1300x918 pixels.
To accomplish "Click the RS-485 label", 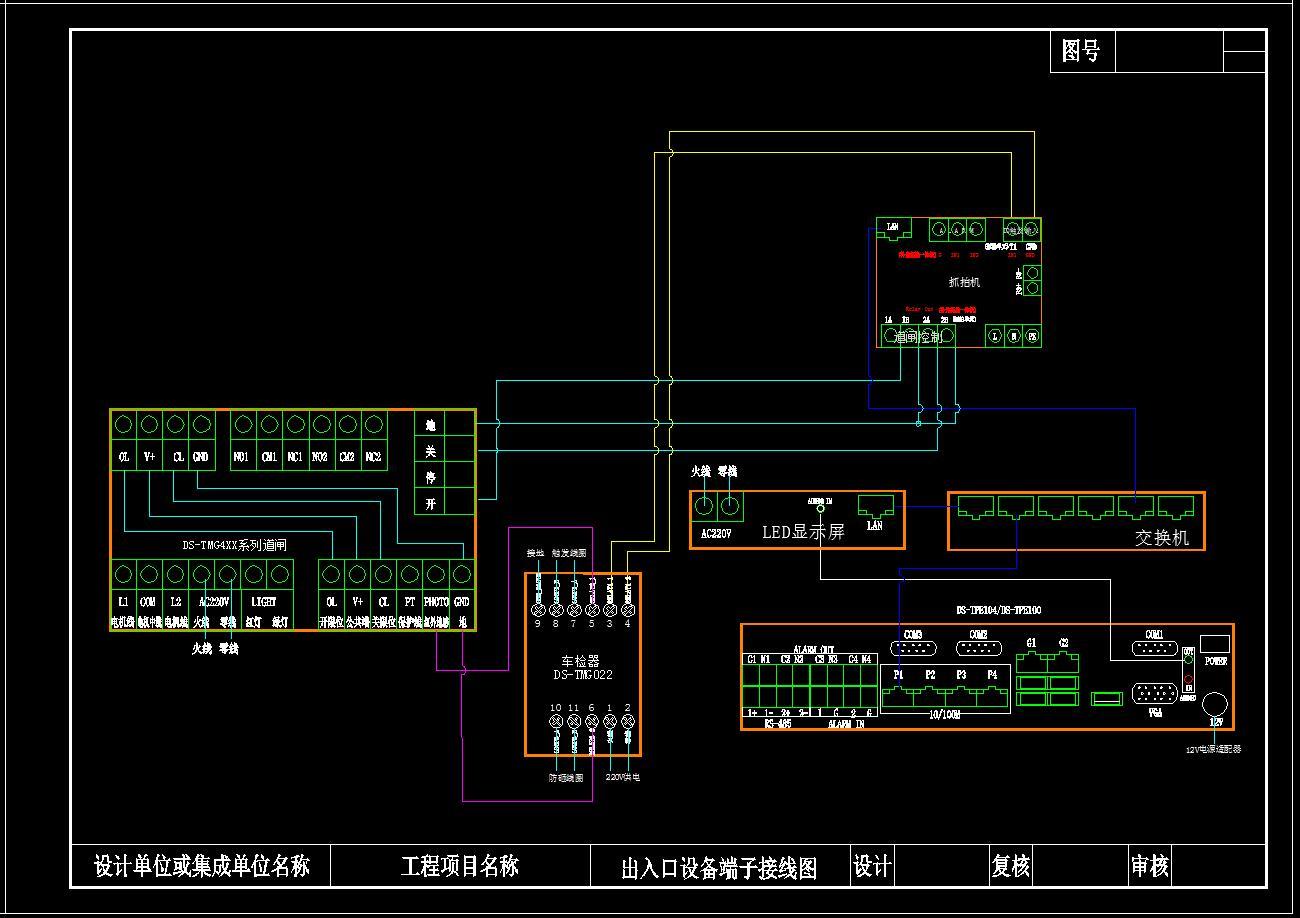I will pyautogui.click(x=777, y=724).
